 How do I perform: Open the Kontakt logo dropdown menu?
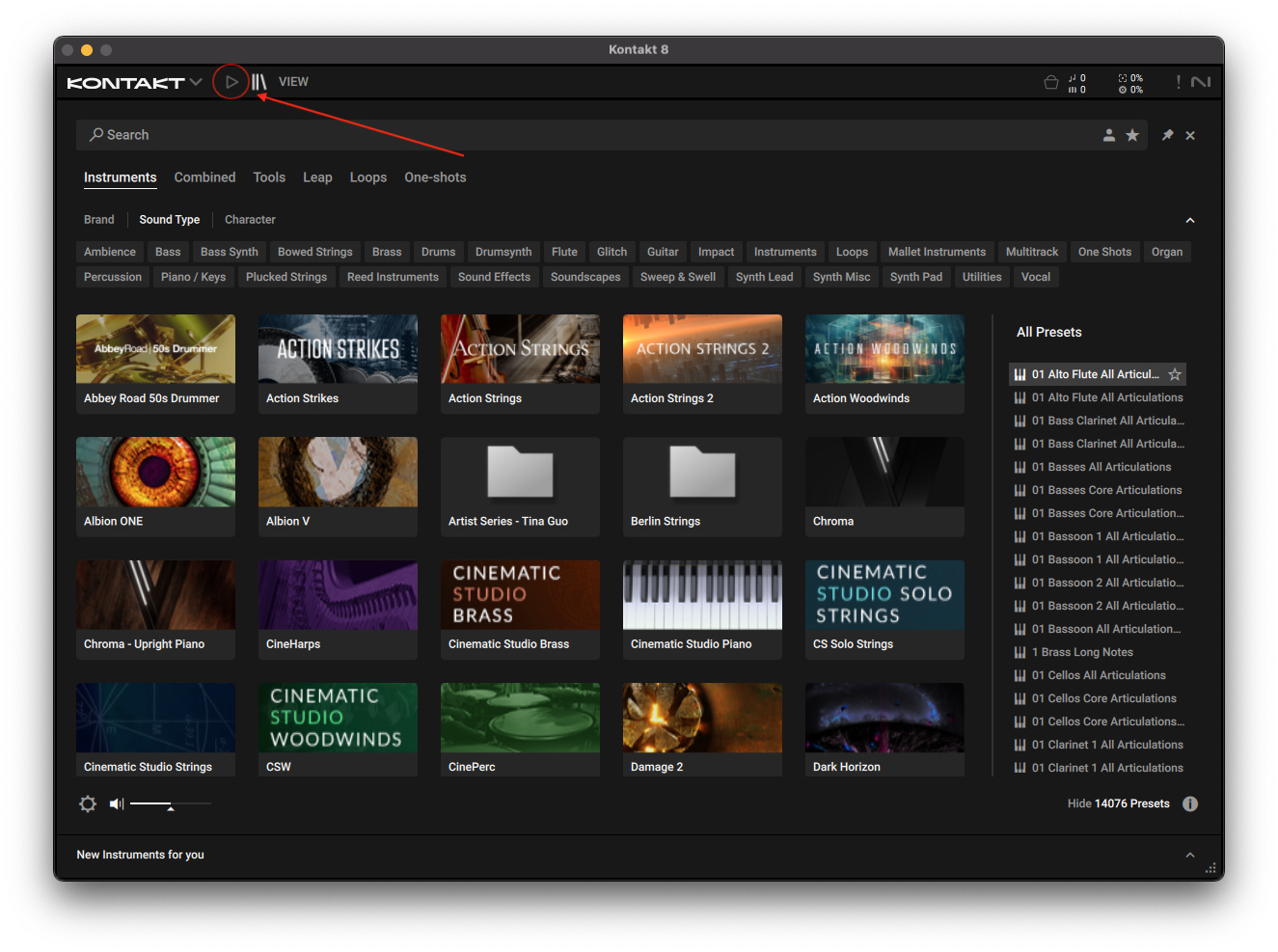(x=196, y=82)
